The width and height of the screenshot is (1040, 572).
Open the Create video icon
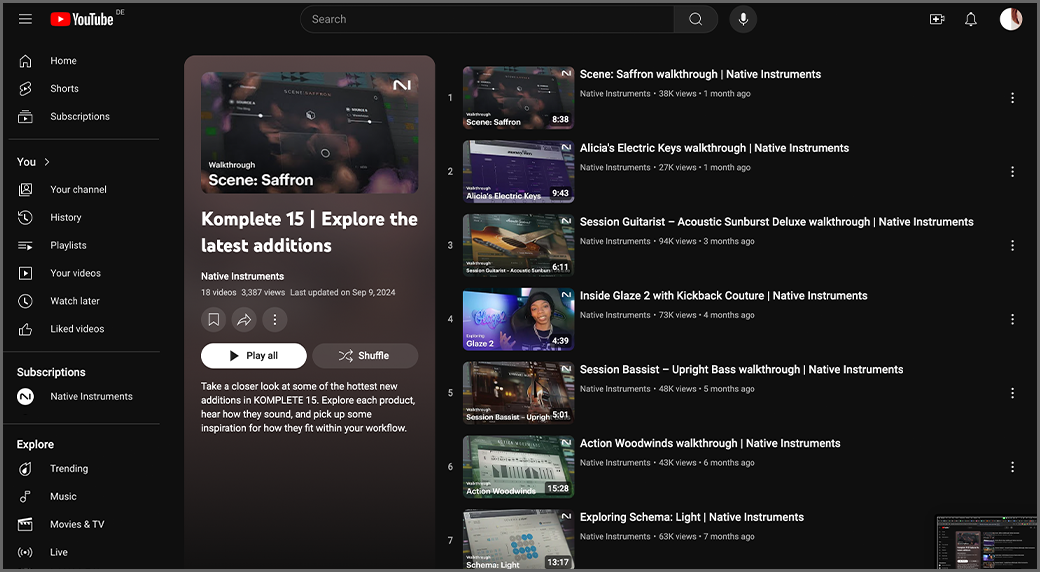[x=937, y=19]
